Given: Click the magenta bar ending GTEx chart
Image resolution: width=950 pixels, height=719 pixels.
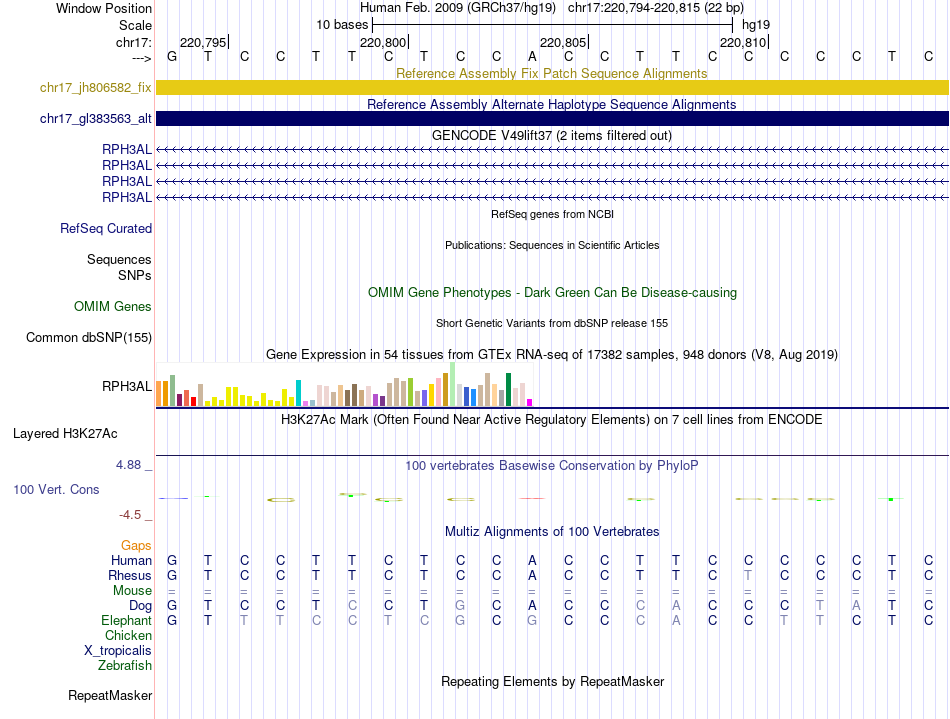Looking at the screenshot, I should [530, 402].
